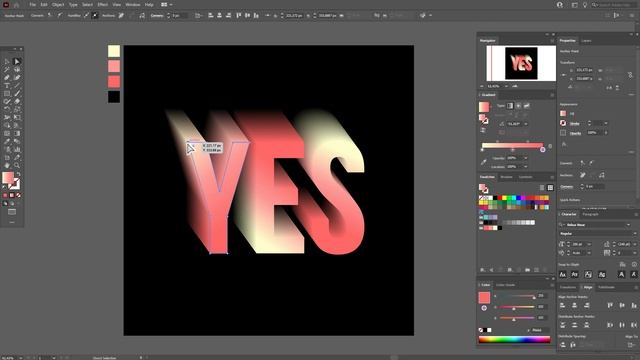This screenshot has height=360, width=640.
Task: Open the Object menu
Action: click(58, 5)
